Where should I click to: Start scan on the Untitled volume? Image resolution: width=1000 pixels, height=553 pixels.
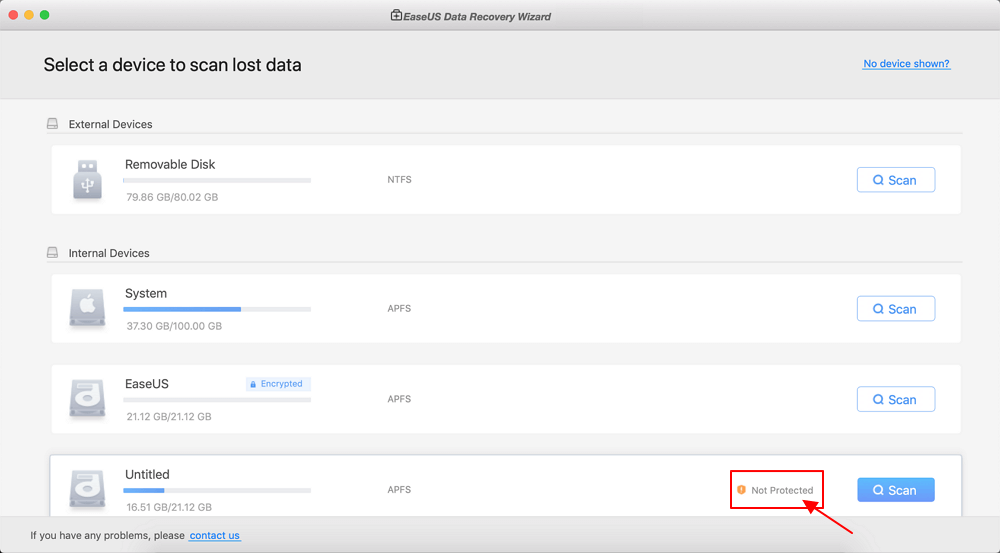click(x=895, y=490)
